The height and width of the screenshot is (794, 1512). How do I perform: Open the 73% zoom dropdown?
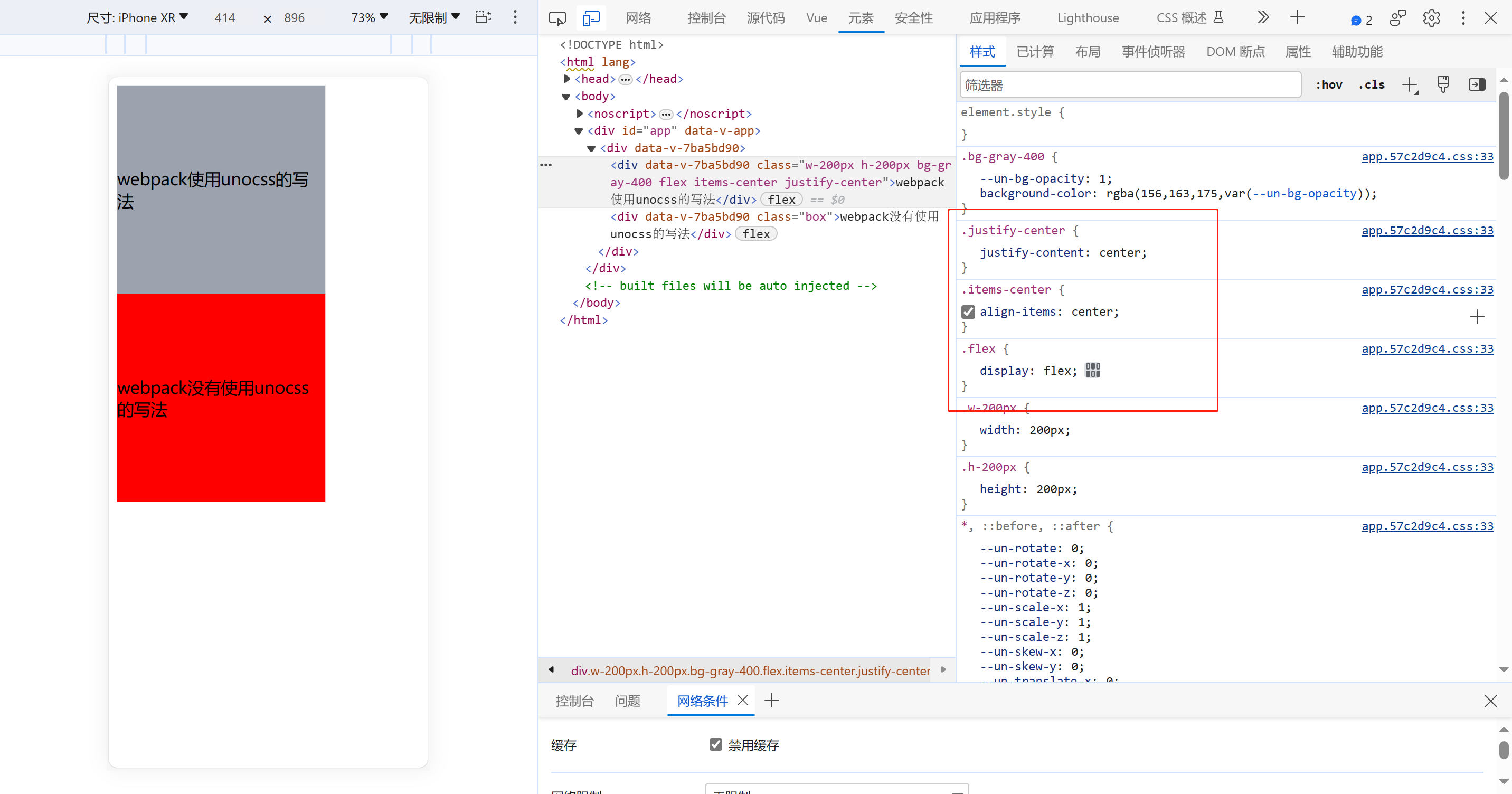click(369, 17)
